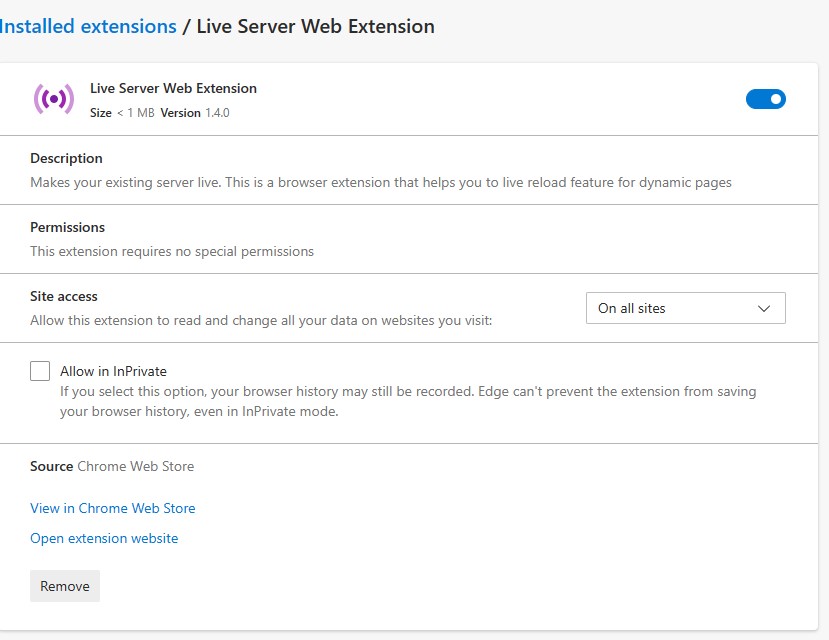Click the chevron arrow in Site access dropdown
The width and height of the screenshot is (829, 640).
(763, 309)
